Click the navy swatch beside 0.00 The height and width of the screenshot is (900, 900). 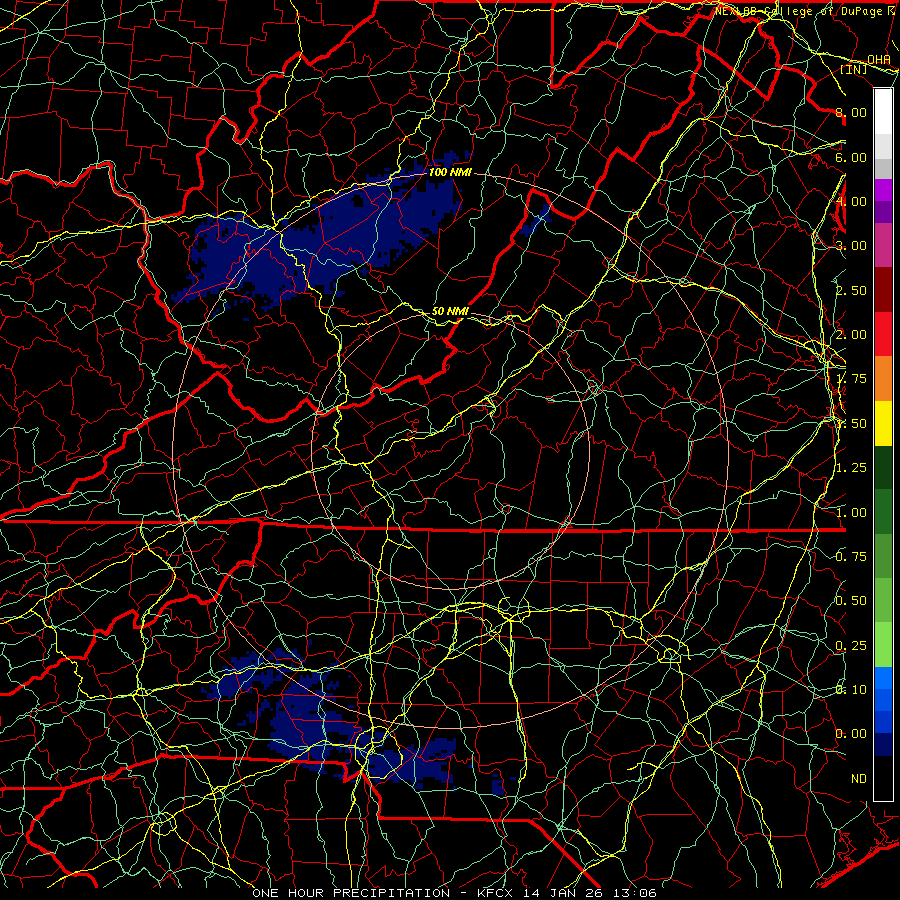883,745
